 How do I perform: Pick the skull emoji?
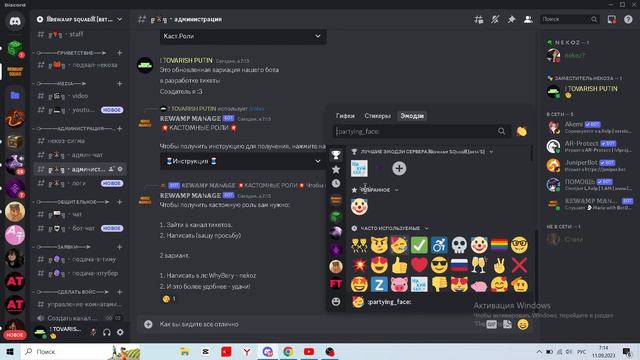(x=459, y=245)
